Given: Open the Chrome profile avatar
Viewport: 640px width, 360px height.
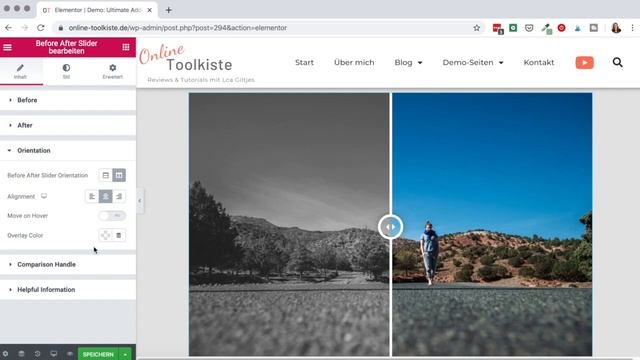Looking at the screenshot, I should pyautogui.click(x=616, y=28).
